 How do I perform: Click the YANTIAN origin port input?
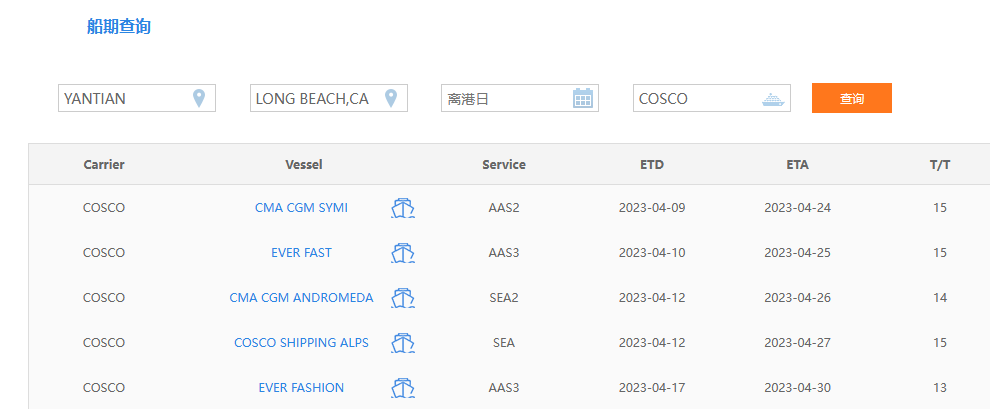[x=120, y=98]
